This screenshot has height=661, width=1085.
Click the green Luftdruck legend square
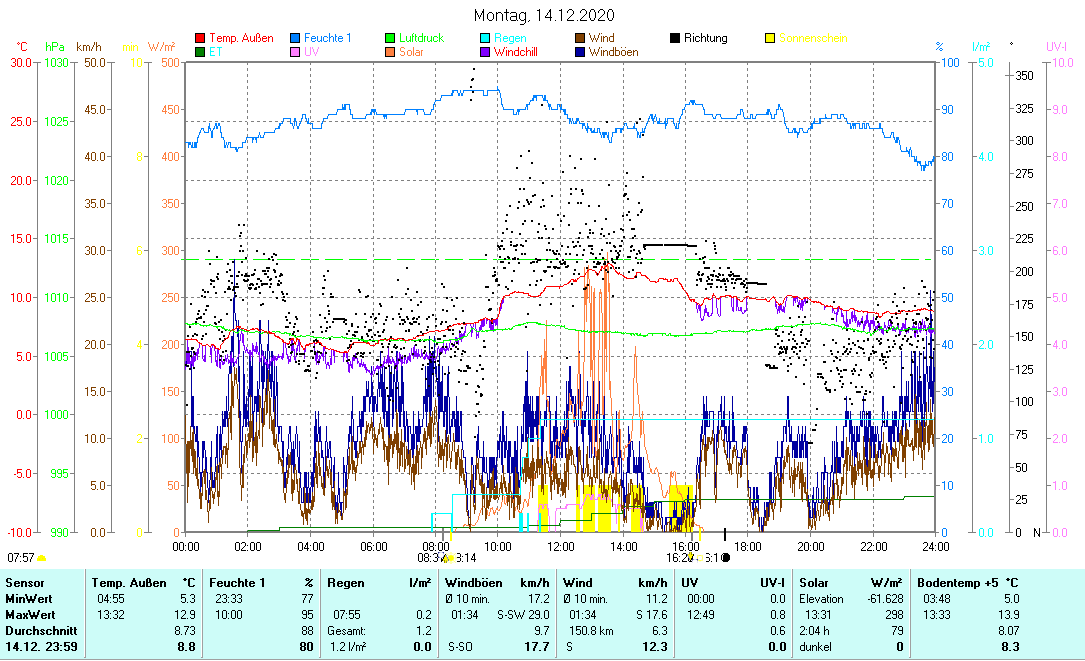point(390,39)
